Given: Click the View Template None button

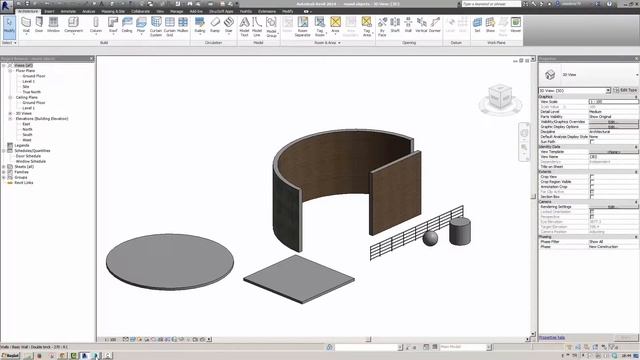Looking at the screenshot, I should point(613,152).
